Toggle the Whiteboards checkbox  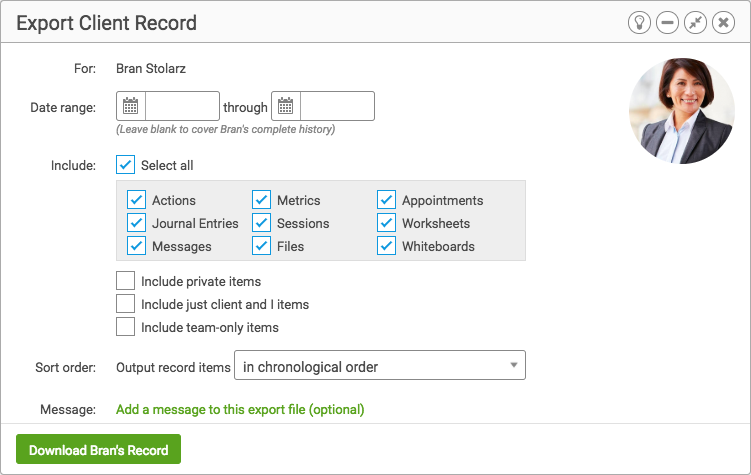pyautogui.click(x=387, y=246)
